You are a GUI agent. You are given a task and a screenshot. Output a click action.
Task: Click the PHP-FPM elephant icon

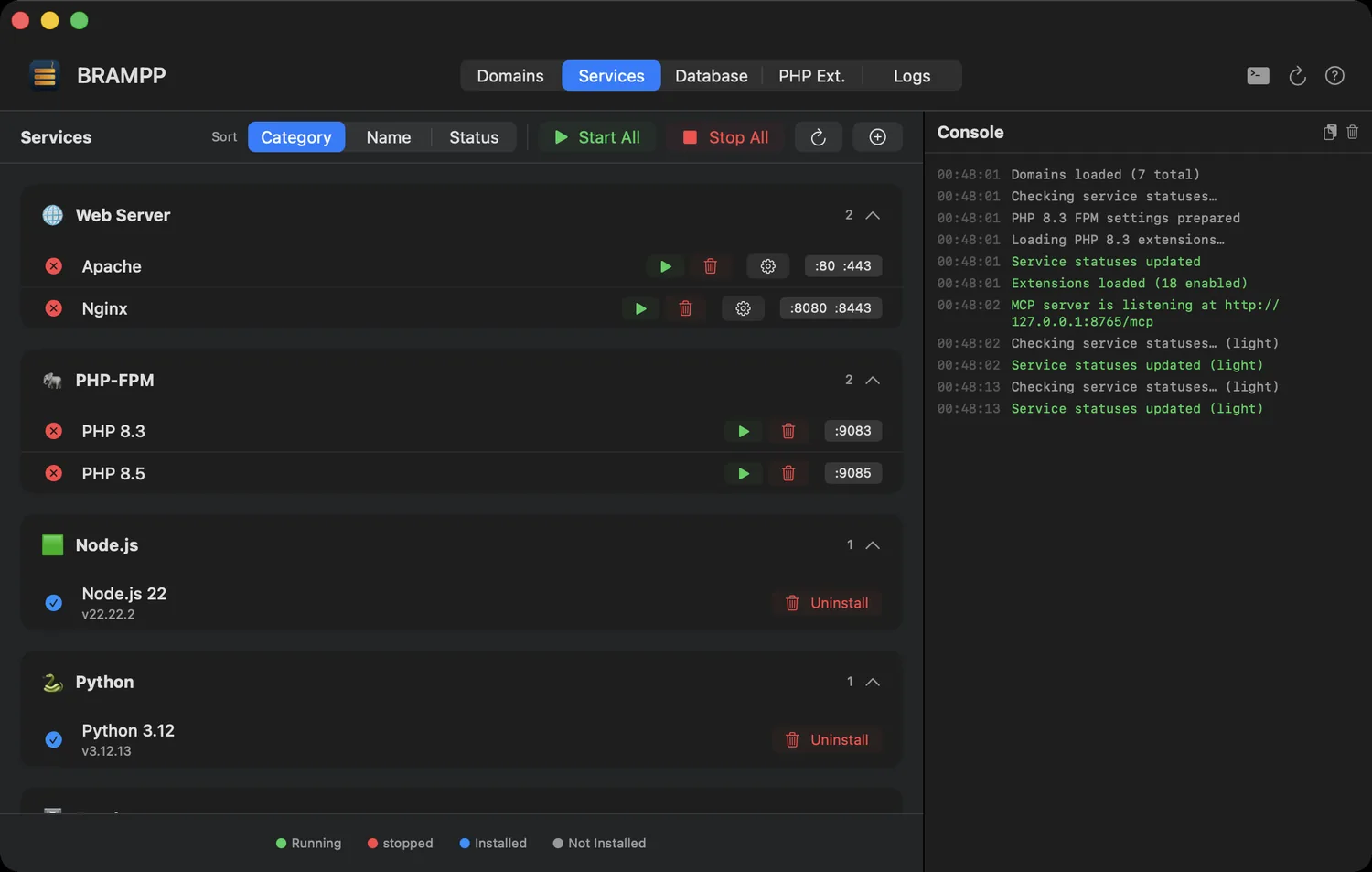53,380
